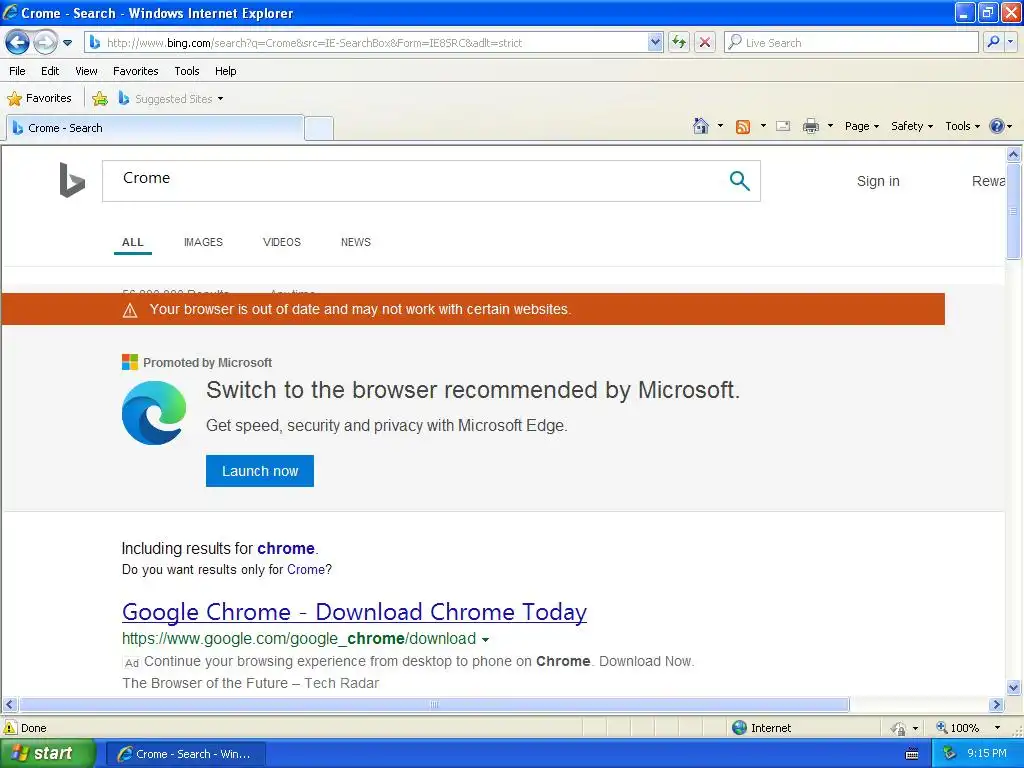1024x768 pixels.
Task: Click the Bing logo
Action: [72, 180]
